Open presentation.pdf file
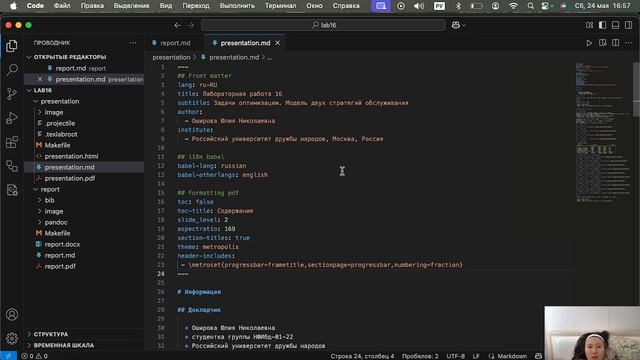640x360 pixels. tap(70, 178)
